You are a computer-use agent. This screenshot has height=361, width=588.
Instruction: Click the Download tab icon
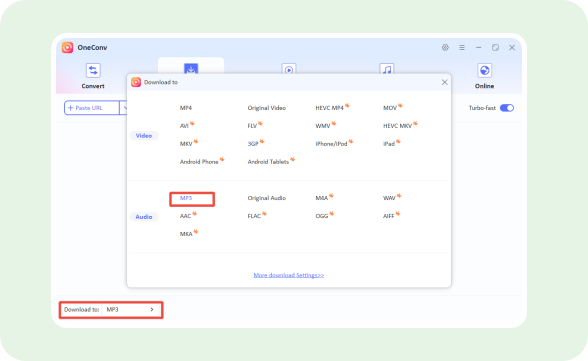pyautogui.click(x=191, y=69)
